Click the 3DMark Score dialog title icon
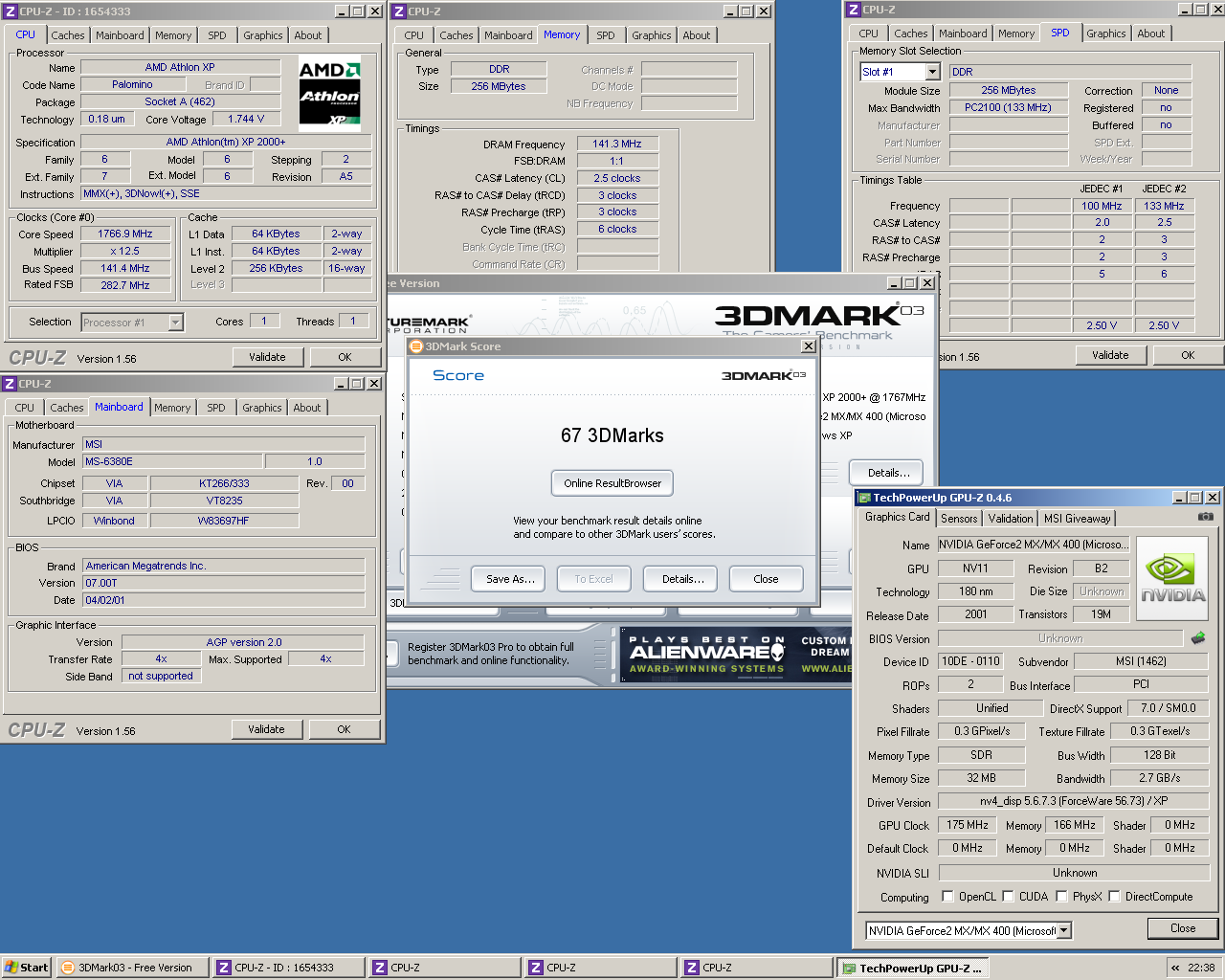The image size is (1225, 980). [x=415, y=346]
